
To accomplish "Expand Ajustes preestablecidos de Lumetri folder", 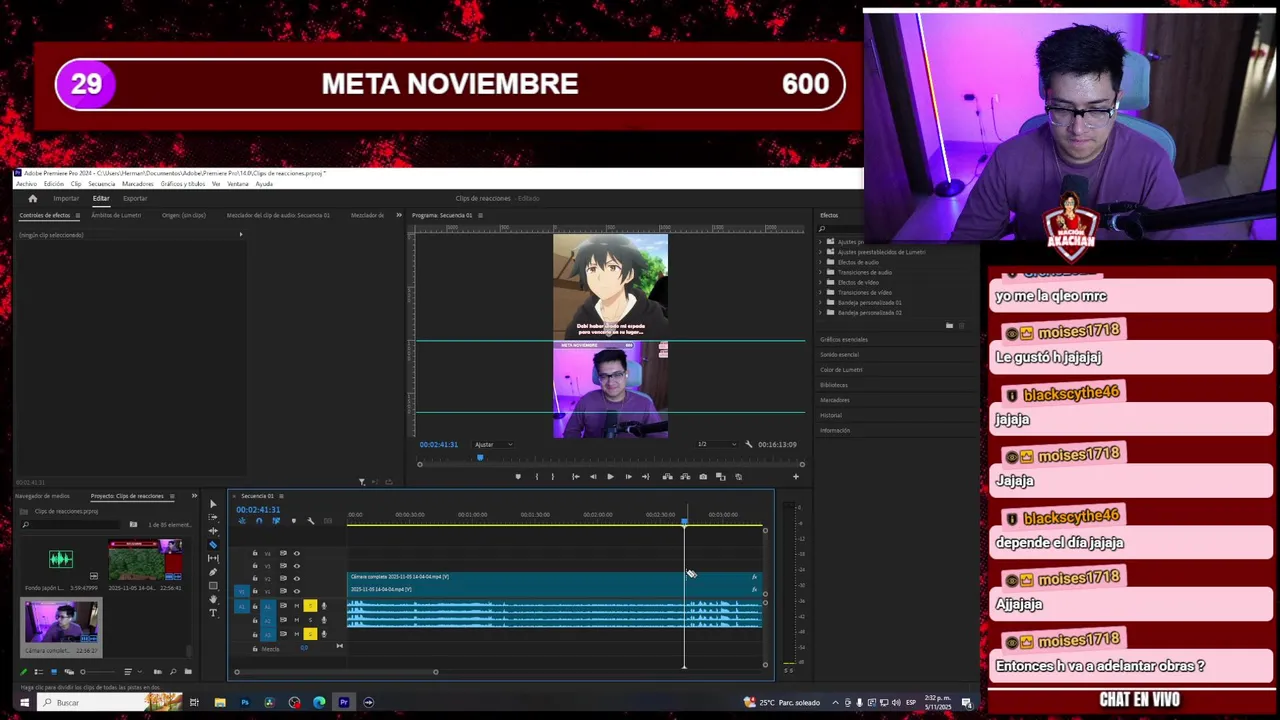I will (821, 252).
